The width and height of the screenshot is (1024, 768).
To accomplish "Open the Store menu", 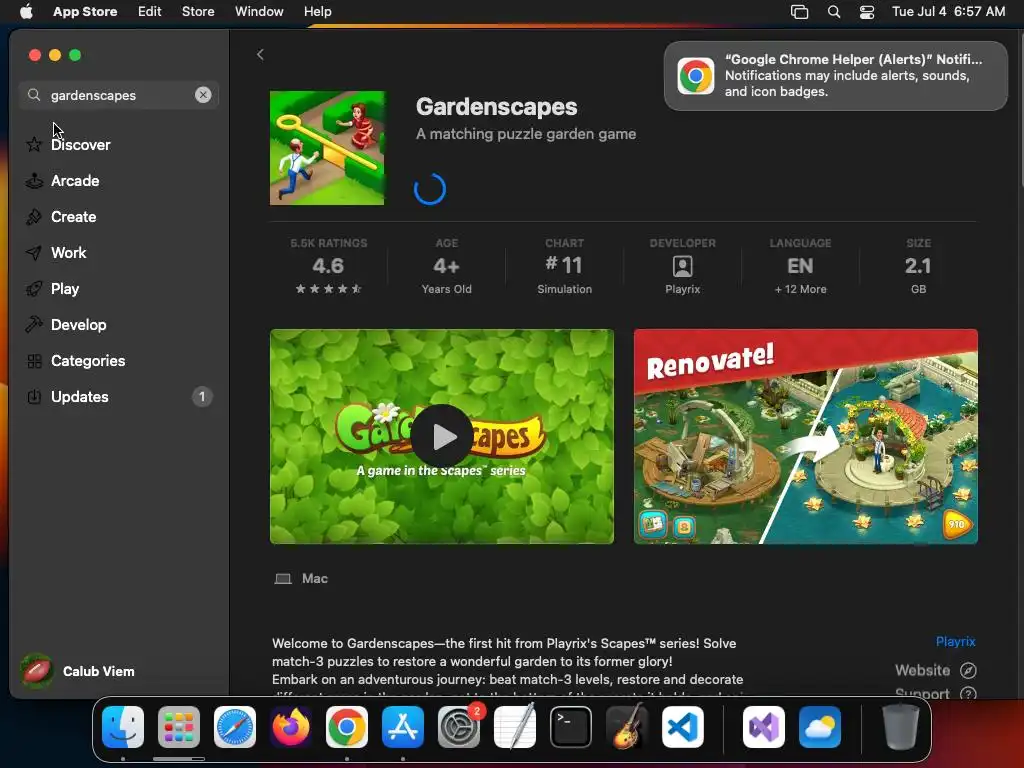I will (198, 11).
